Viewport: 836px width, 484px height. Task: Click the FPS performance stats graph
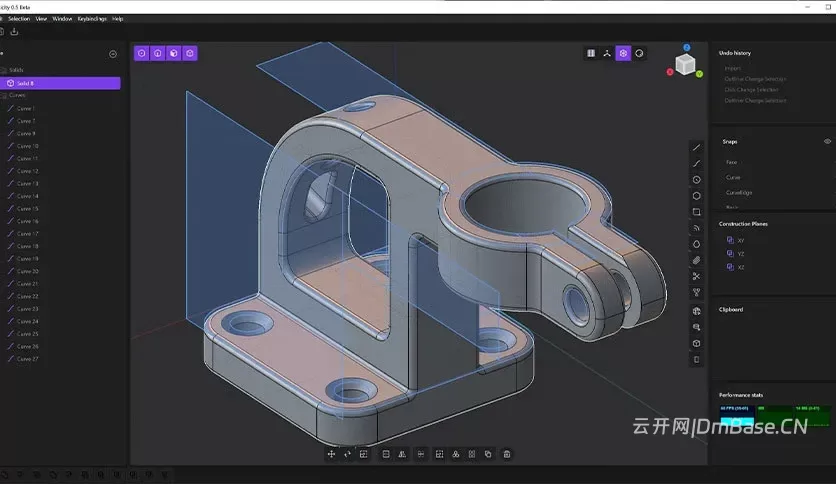coord(736,416)
